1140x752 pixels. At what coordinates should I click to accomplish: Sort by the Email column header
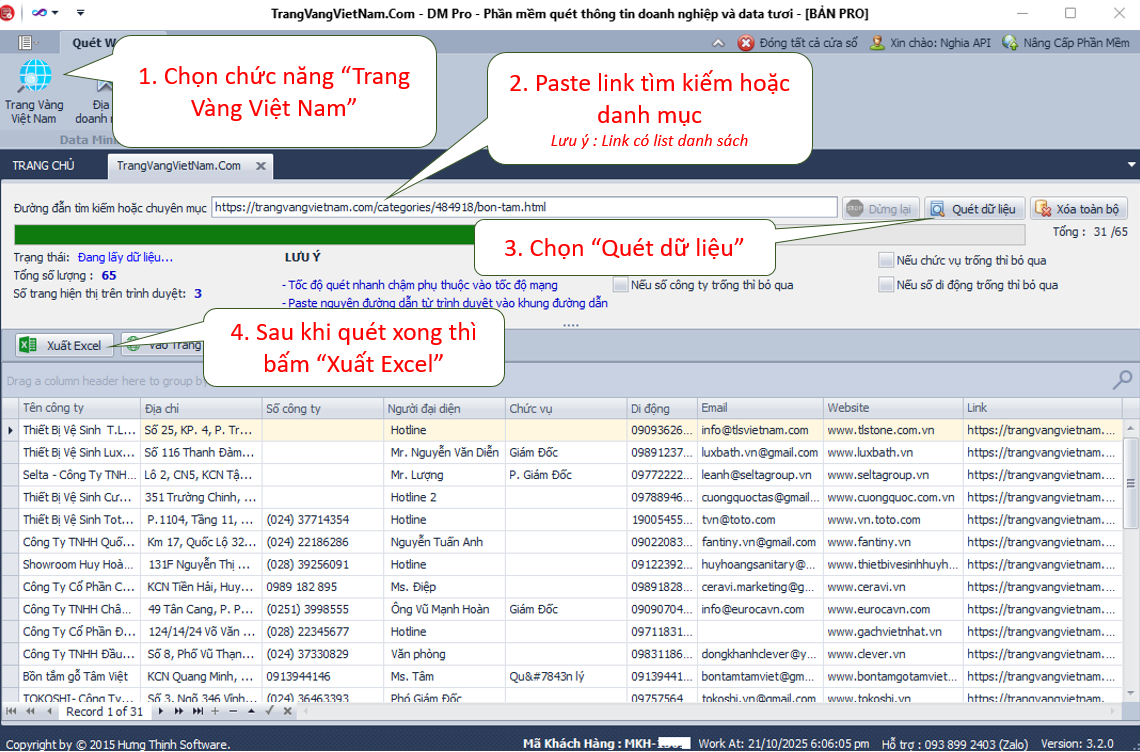(759, 408)
